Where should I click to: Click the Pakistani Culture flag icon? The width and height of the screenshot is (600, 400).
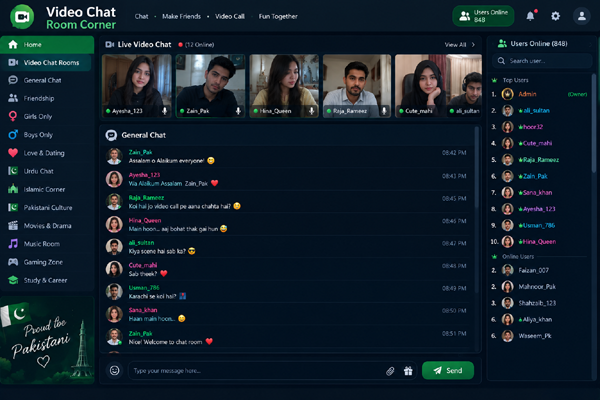pos(13,207)
